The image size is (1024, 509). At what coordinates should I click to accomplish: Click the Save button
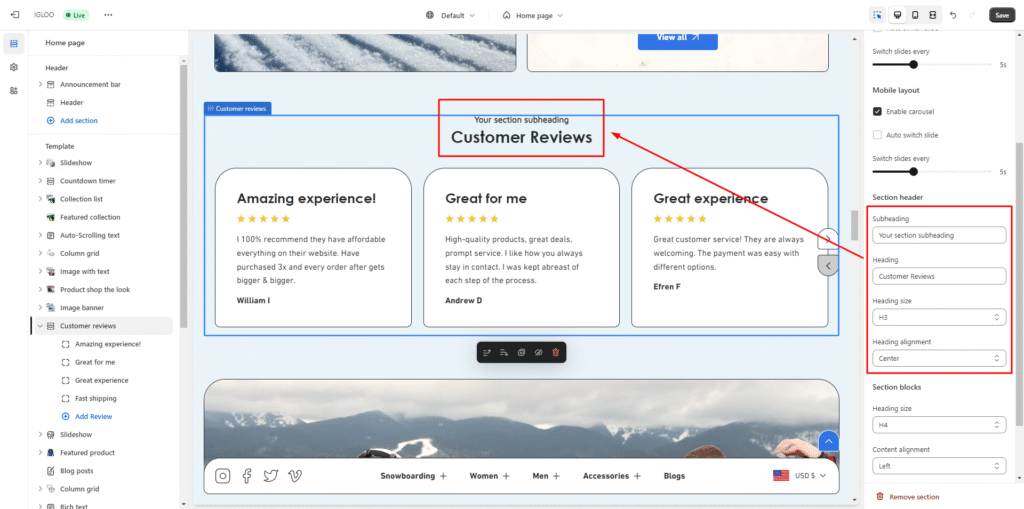1001,15
